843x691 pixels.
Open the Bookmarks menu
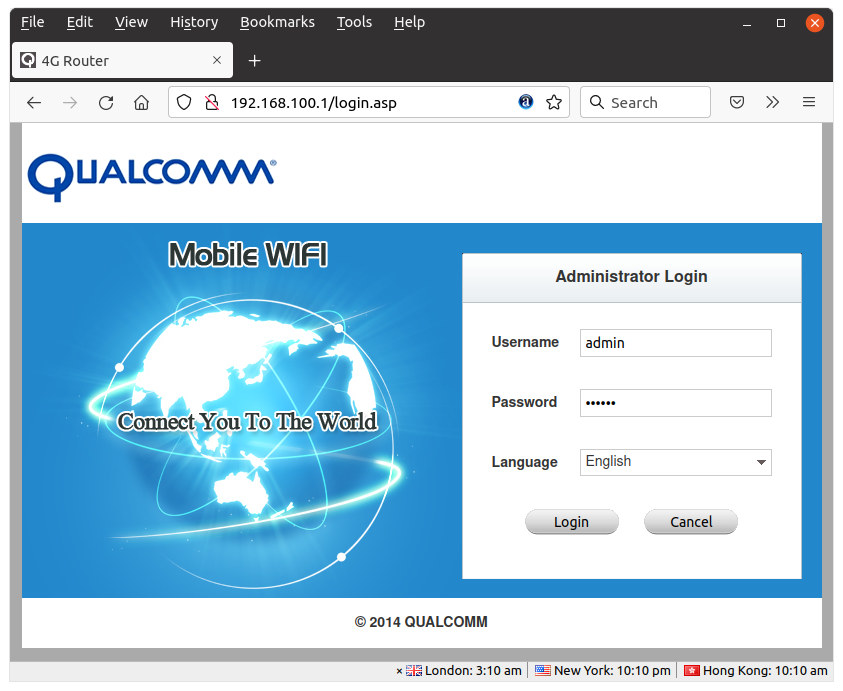(277, 22)
